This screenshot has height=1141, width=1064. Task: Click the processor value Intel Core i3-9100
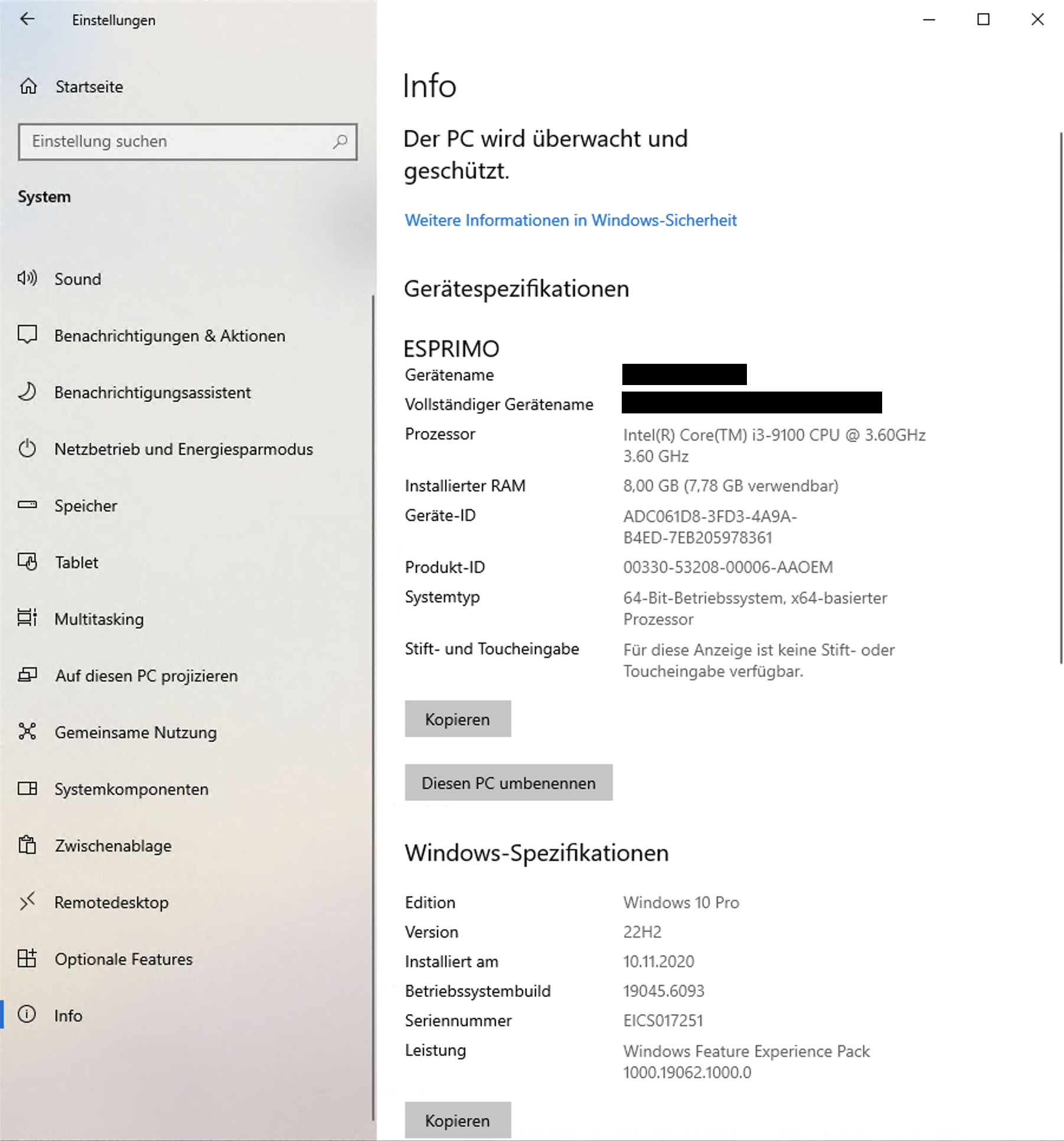coord(774,445)
